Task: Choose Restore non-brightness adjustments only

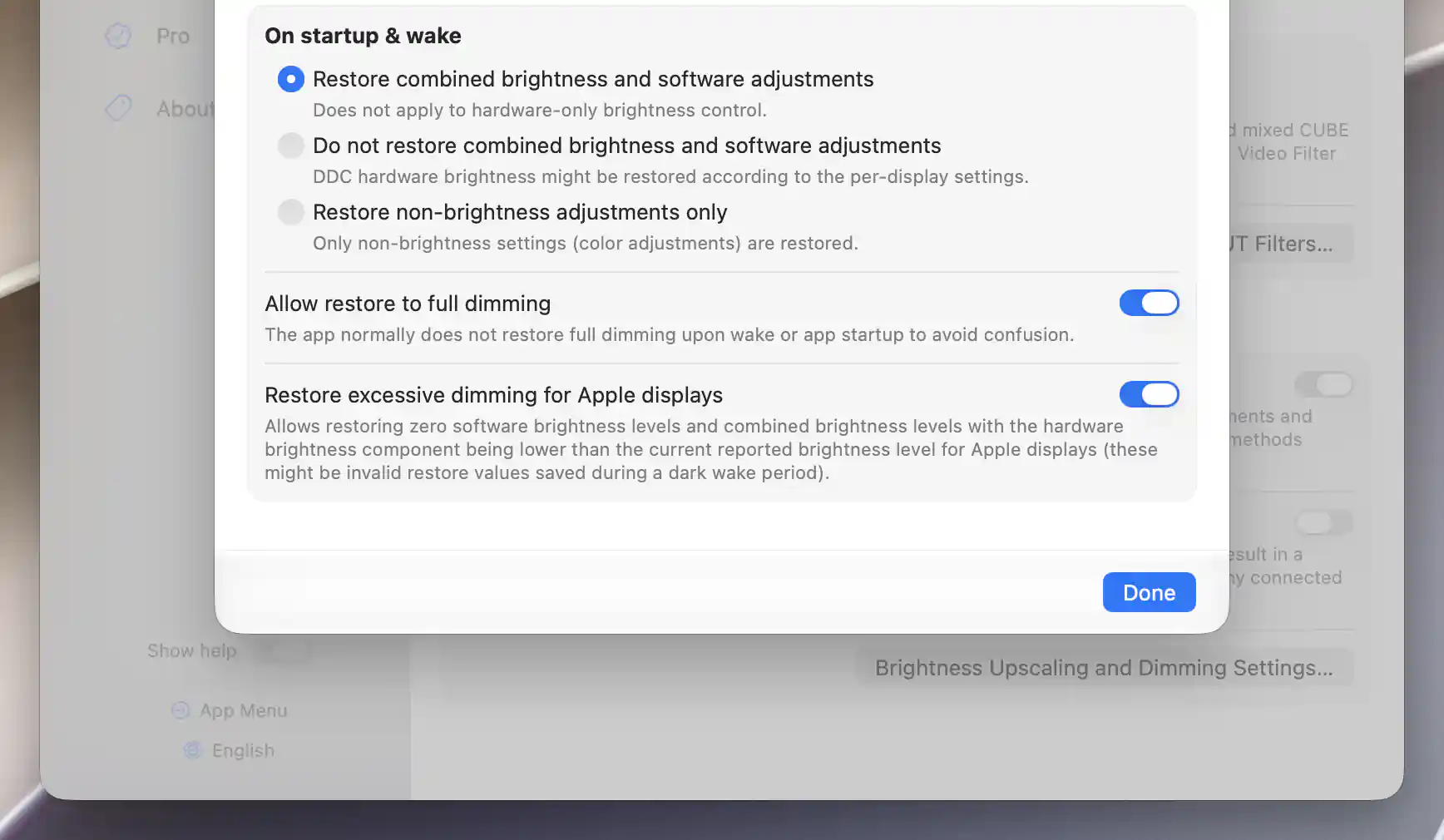Action: click(290, 212)
